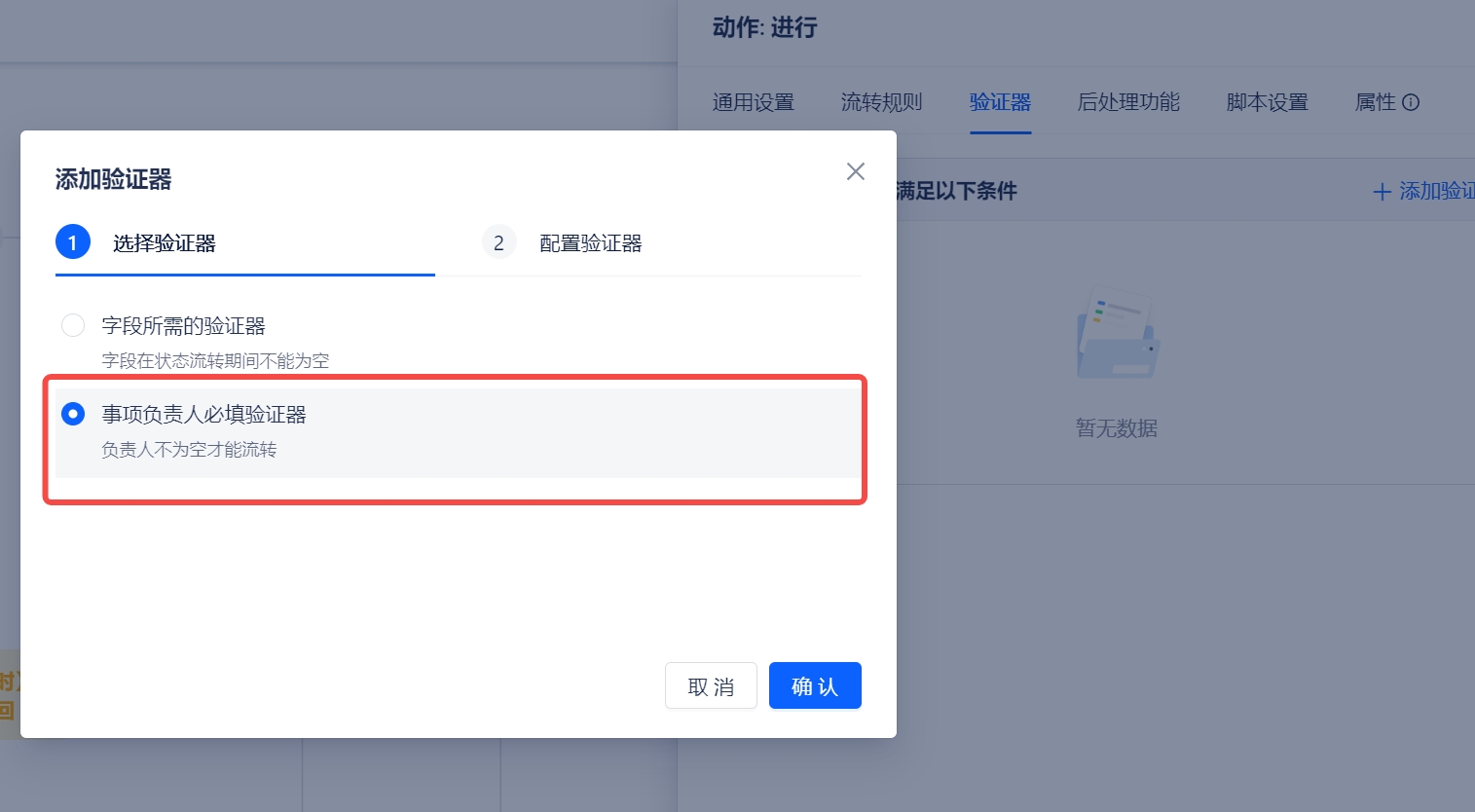1475x812 pixels.
Task: Select the 字段所需的验证器 radio button
Action: click(x=73, y=325)
